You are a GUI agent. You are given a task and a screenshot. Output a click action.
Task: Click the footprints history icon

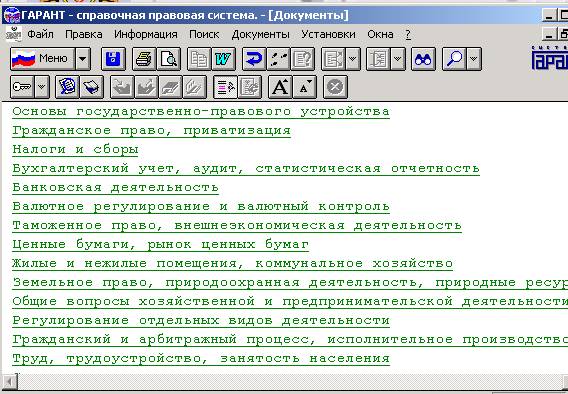[x=278, y=59]
